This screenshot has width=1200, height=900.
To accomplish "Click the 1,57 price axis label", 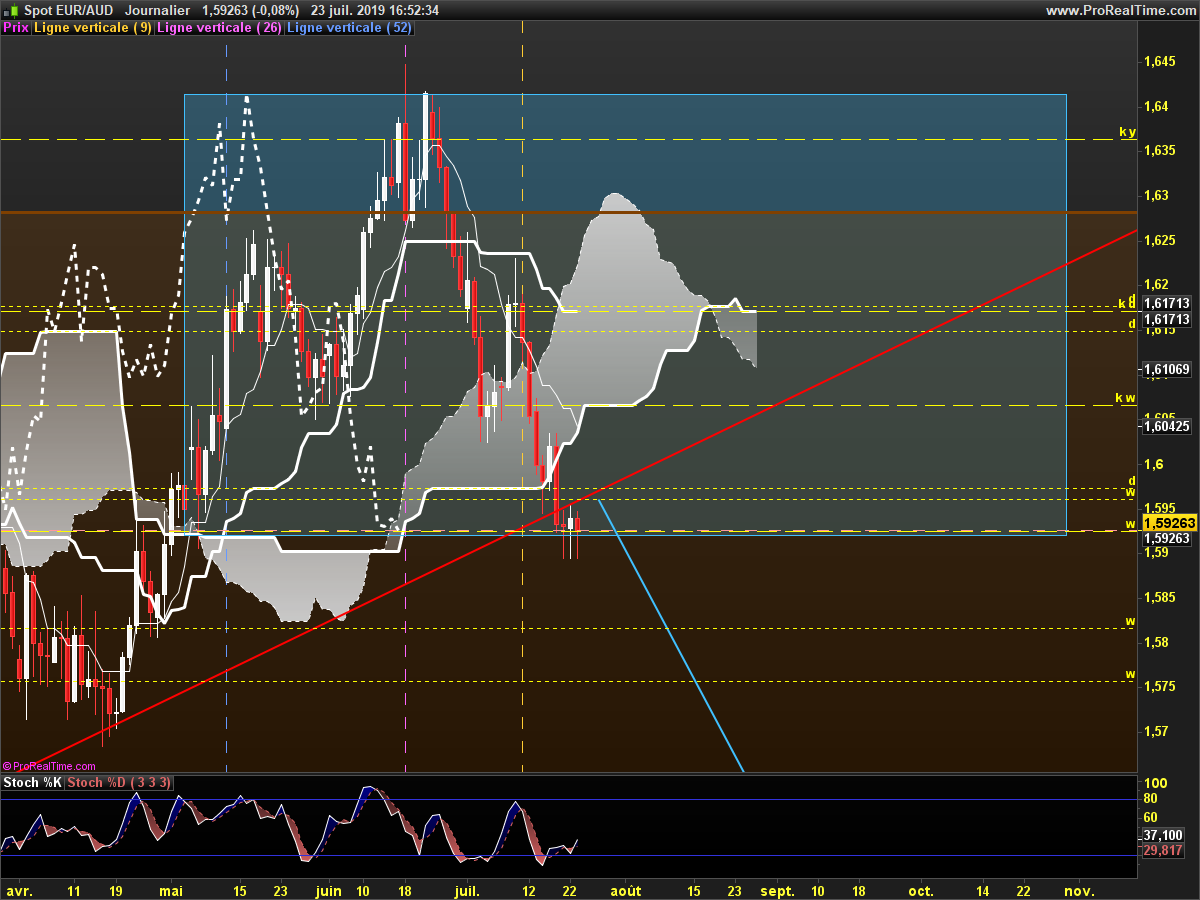I will click(x=1154, y=731).
